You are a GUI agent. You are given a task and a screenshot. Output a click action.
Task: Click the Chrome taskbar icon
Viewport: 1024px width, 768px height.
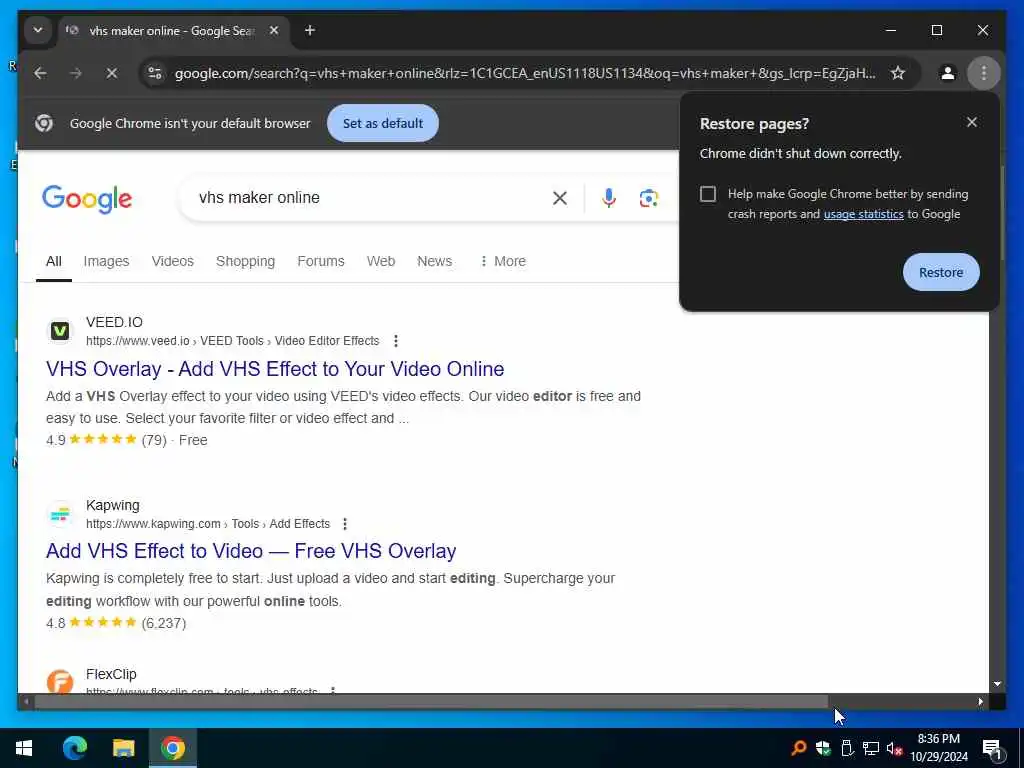click(x=172, y=748)
